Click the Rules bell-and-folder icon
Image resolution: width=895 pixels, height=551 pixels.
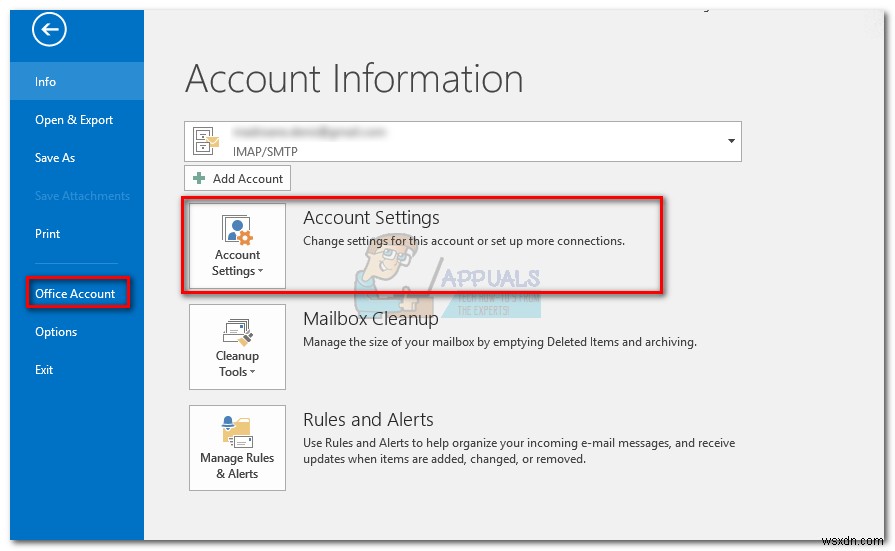tap(237, 432)
